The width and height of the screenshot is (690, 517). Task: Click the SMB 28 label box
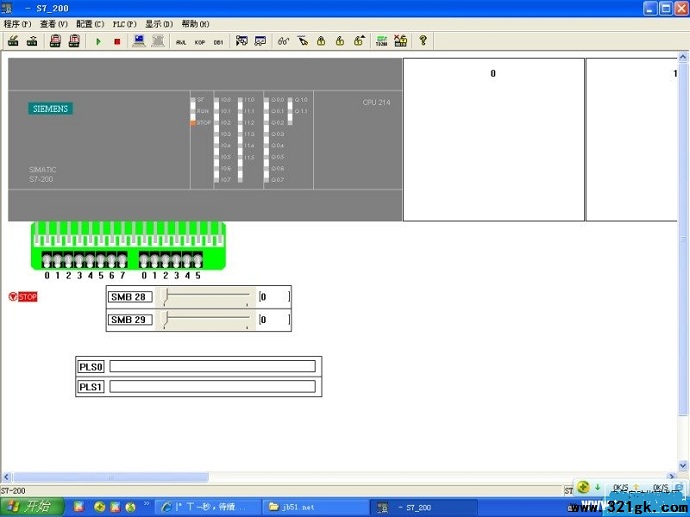coord(130,297)
